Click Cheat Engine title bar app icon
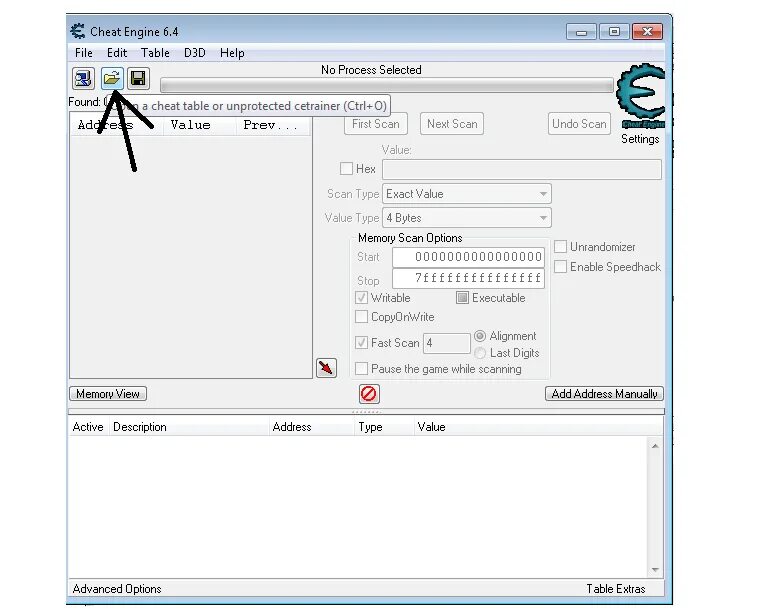 coord(77,31)
